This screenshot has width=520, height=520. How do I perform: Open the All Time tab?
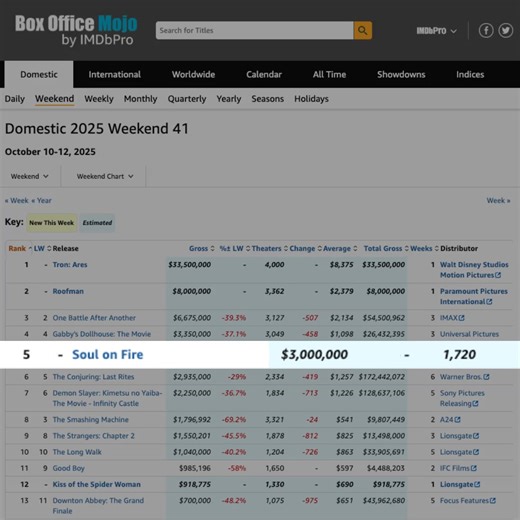point(329,74)
